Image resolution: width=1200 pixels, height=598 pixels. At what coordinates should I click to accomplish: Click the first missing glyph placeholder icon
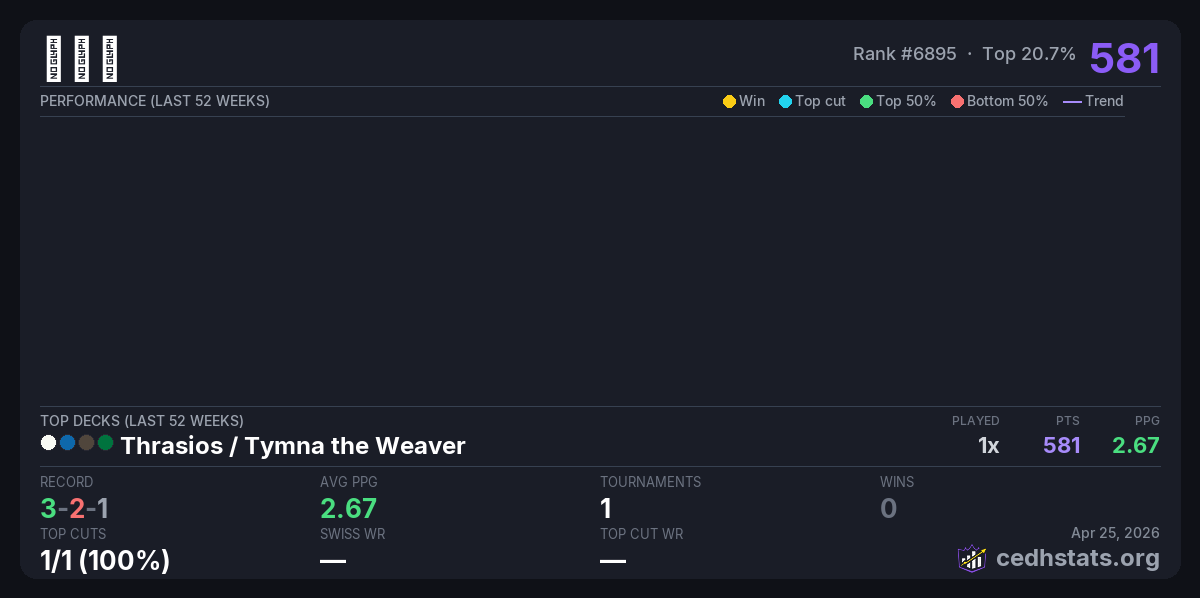pos(53,59)
